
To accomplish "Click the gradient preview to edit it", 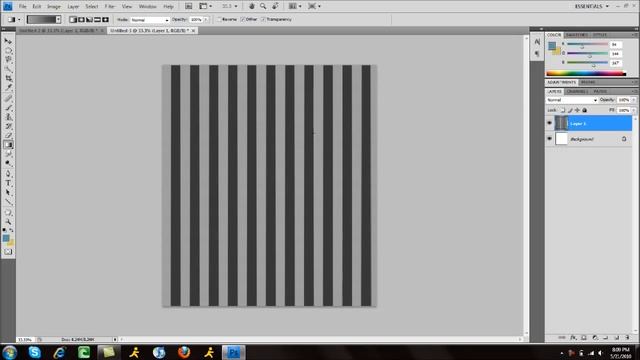I will pos(41,20).
